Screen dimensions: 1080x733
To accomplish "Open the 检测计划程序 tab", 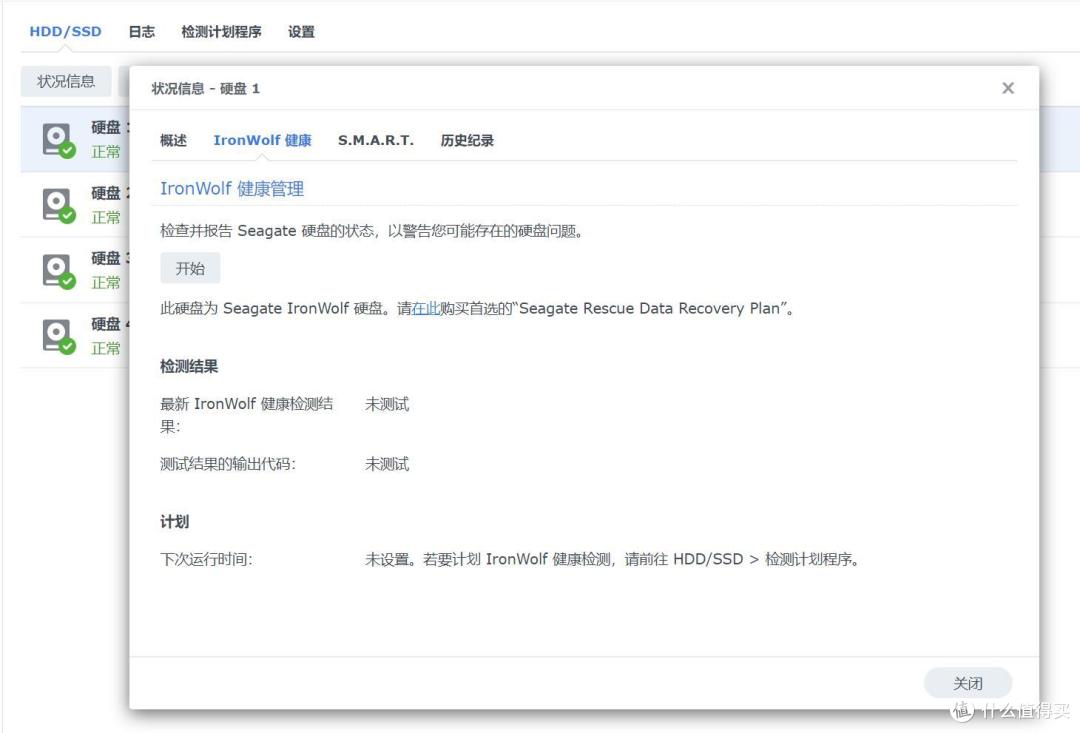I will click(x=221, y=32).
